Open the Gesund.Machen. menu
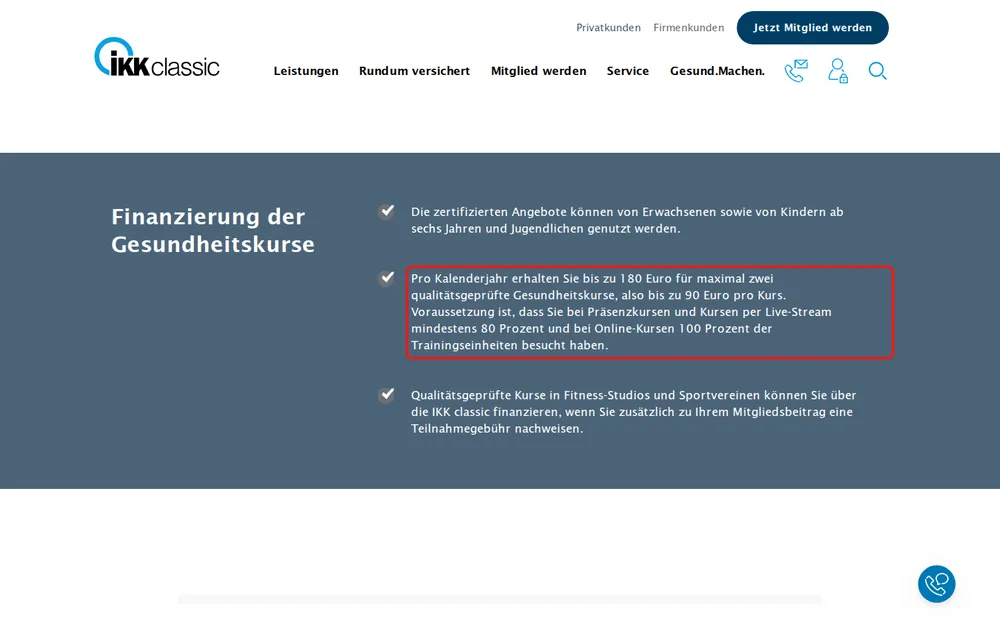This screenshot has width=1000, height=625. click(717, 71)
